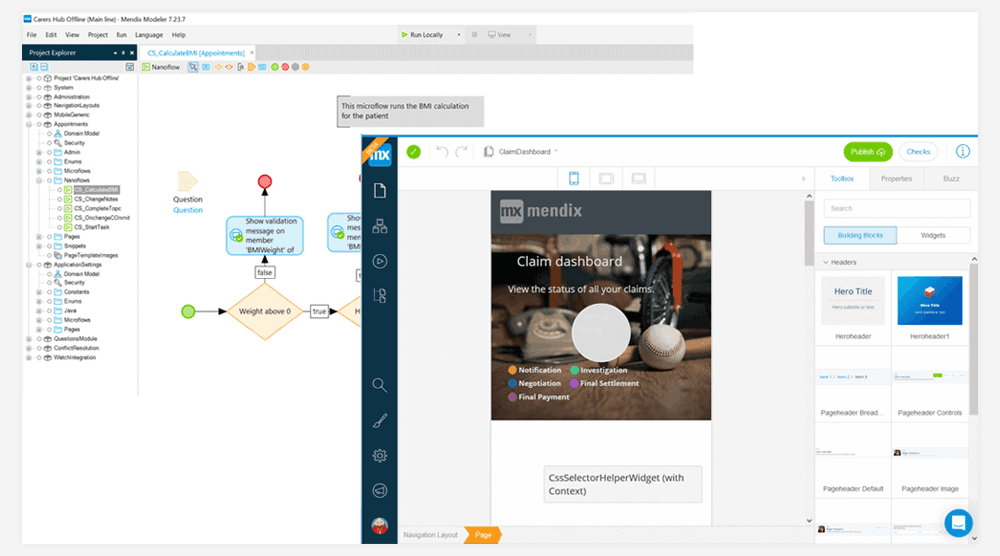
Task: Click the Run Locally button
Action: tap(422, 35)
